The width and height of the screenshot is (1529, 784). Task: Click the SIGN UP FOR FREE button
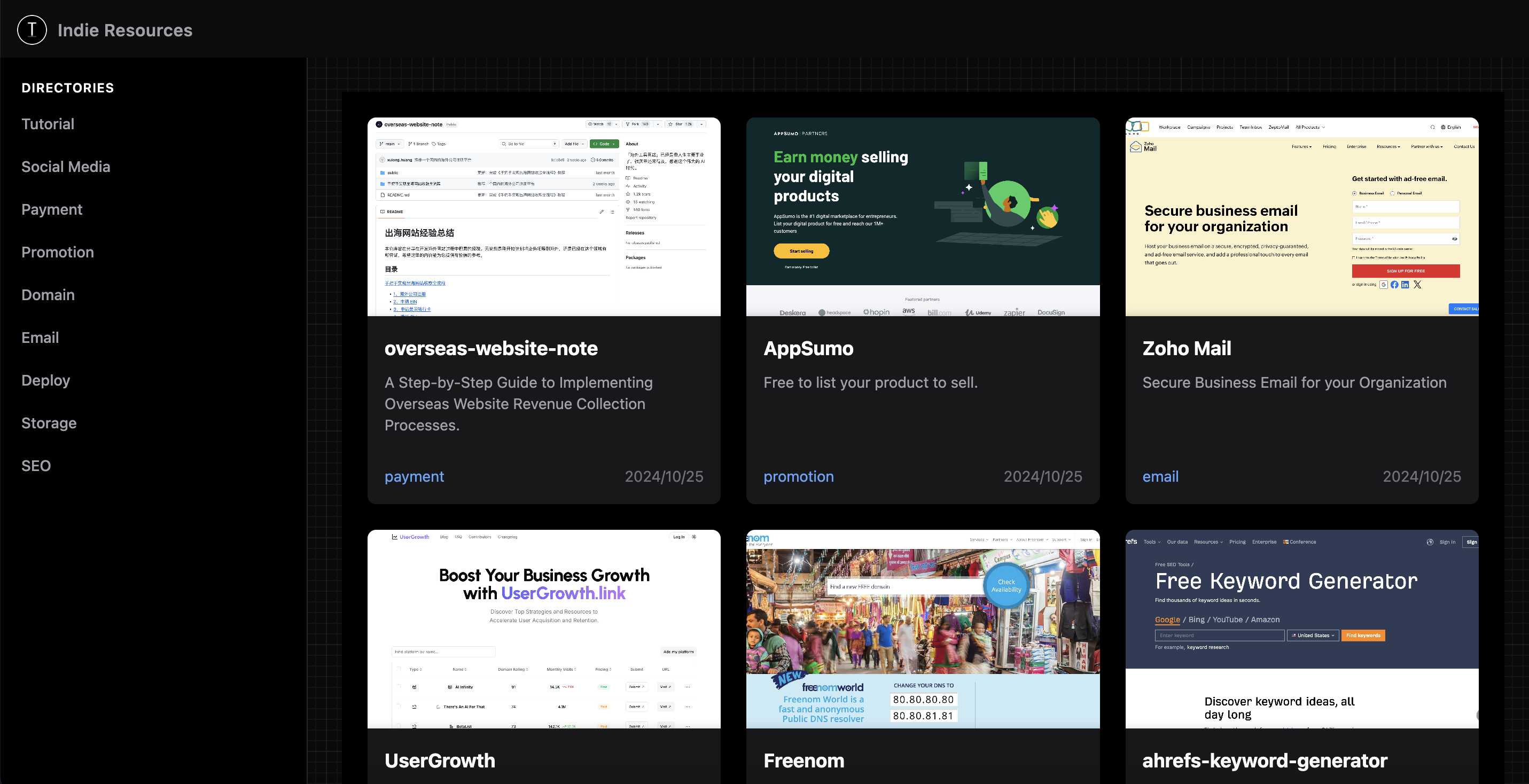1405,271
